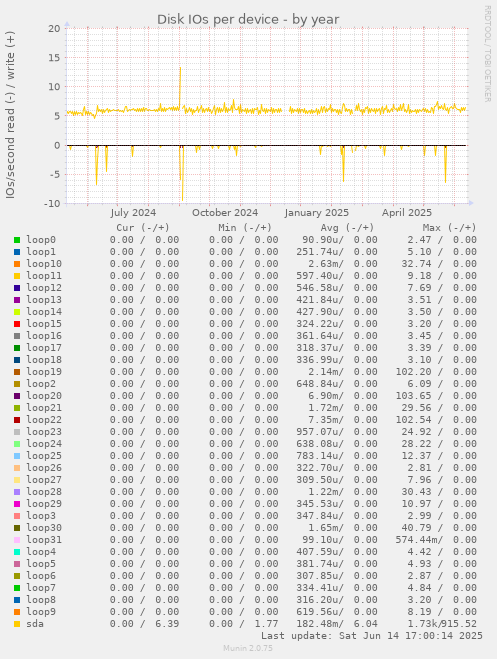This screenshot has width=497, height=659.
Task: Click the 'Cur (-/+)' column header
Action: 143,228
